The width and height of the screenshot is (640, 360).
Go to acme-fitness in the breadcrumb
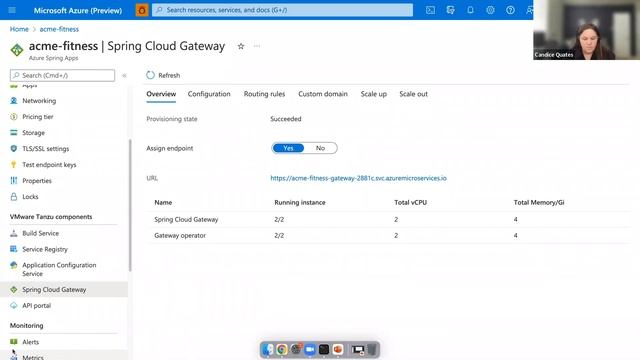click(x=59, y=29)
